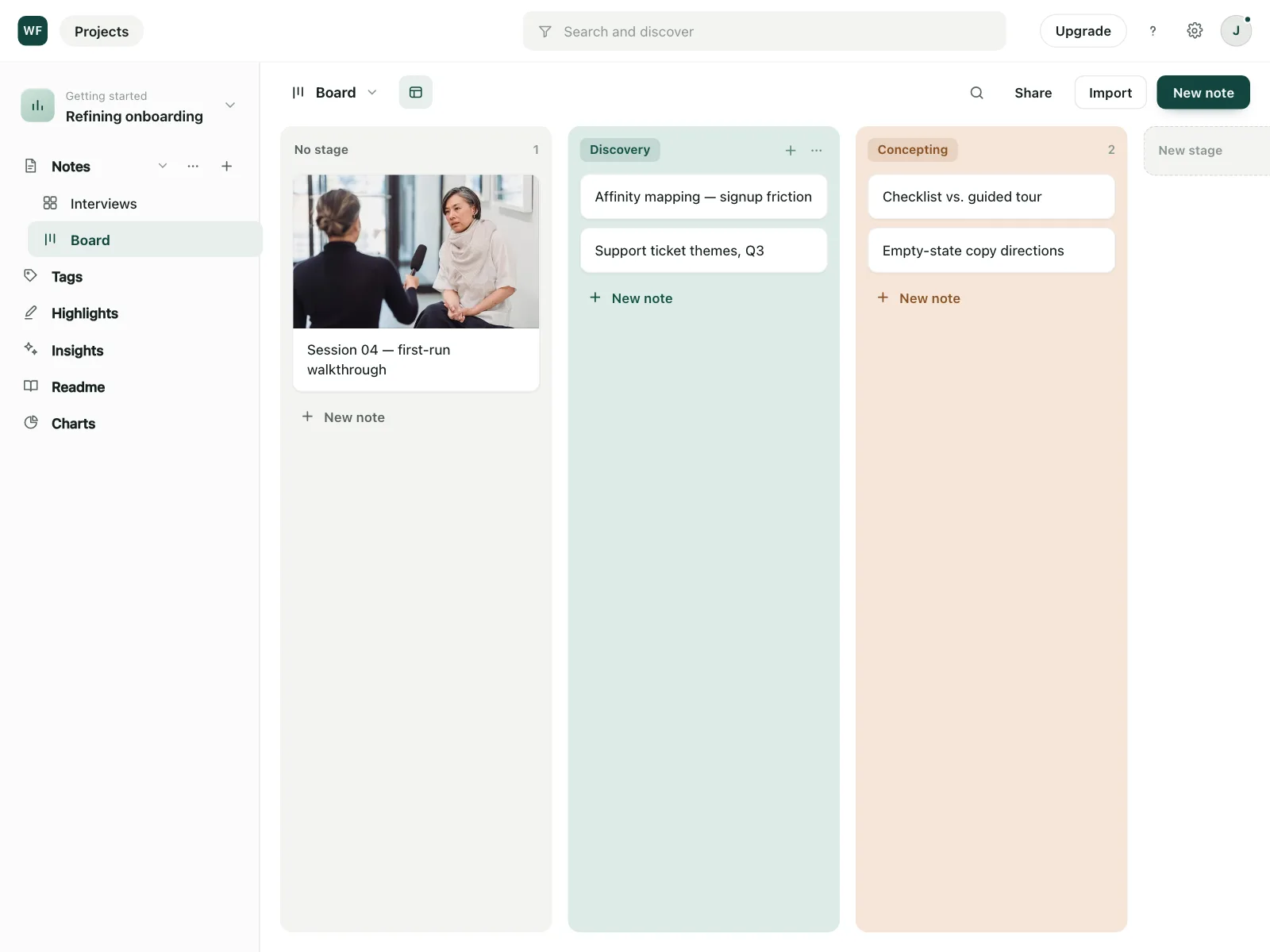Click the Interviews grid icon
Viewport: 1270px width, 952px height.
(x=50, y=203)
